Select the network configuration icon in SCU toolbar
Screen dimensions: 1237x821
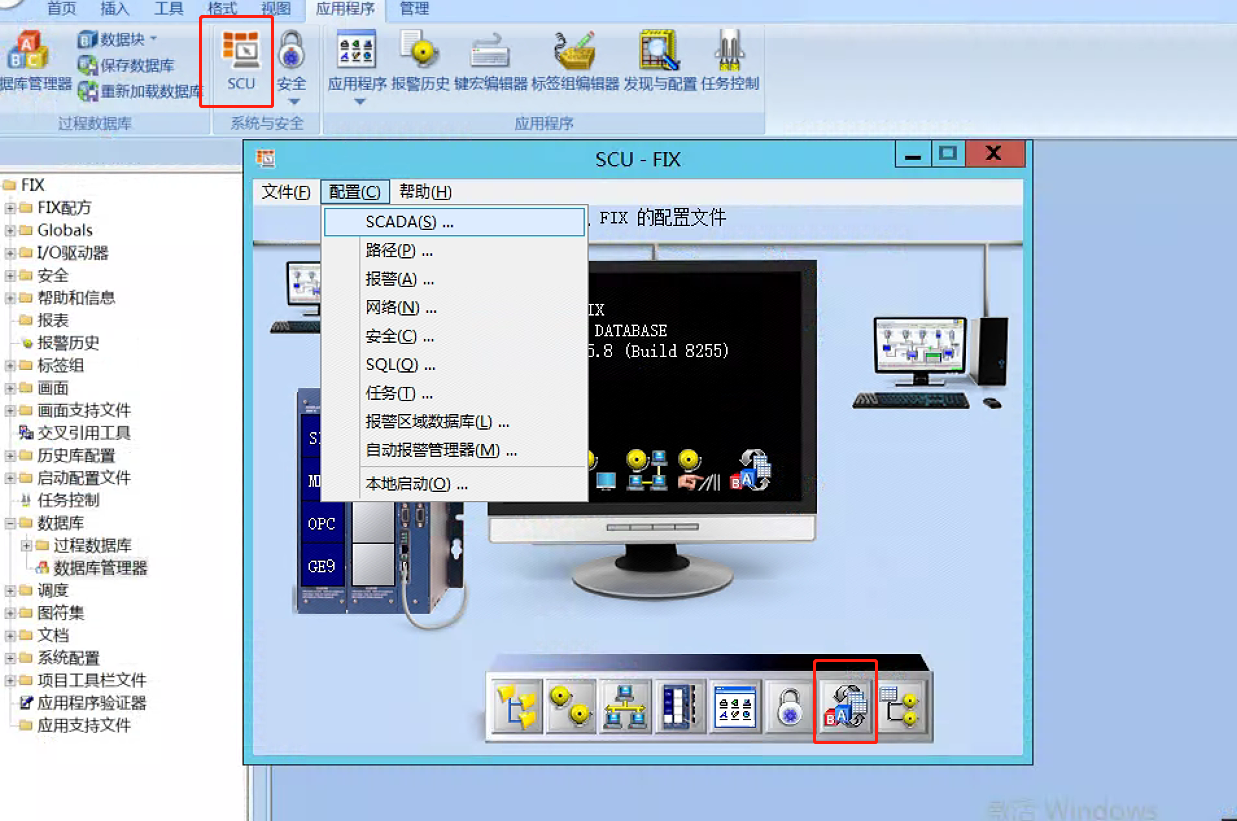coord(624,705)
